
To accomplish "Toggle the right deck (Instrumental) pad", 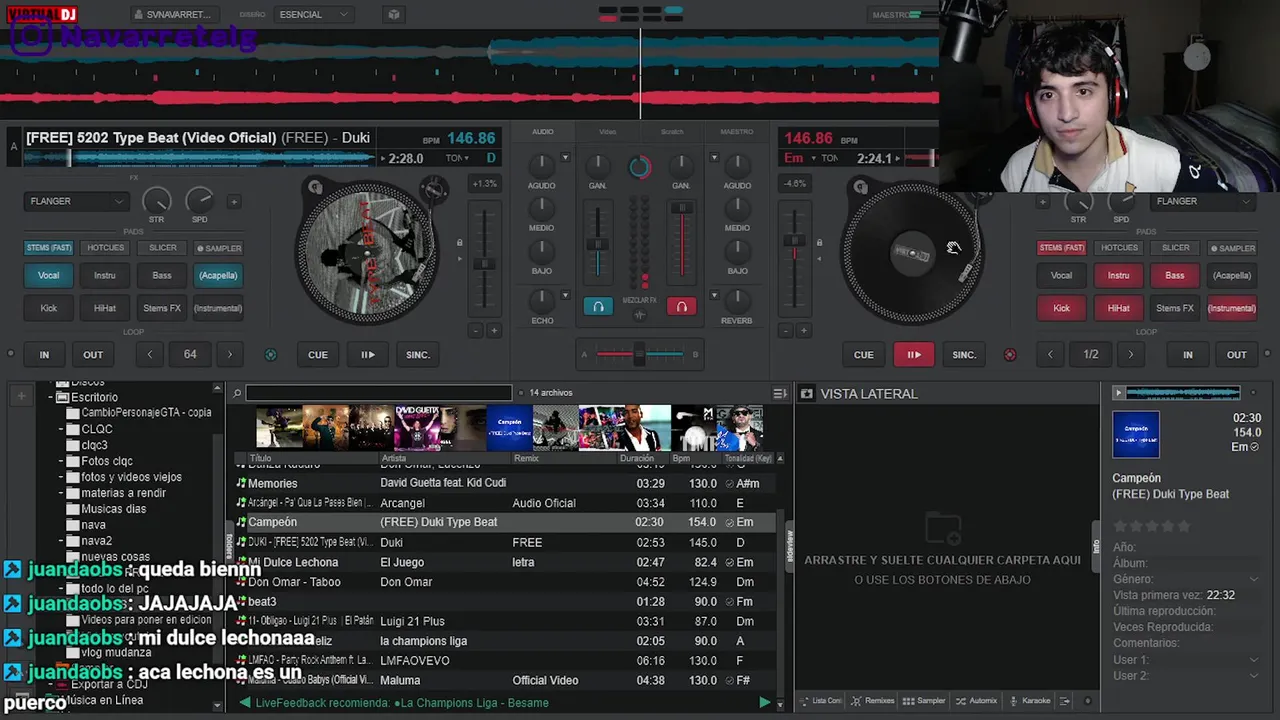I will point(1232,308).
